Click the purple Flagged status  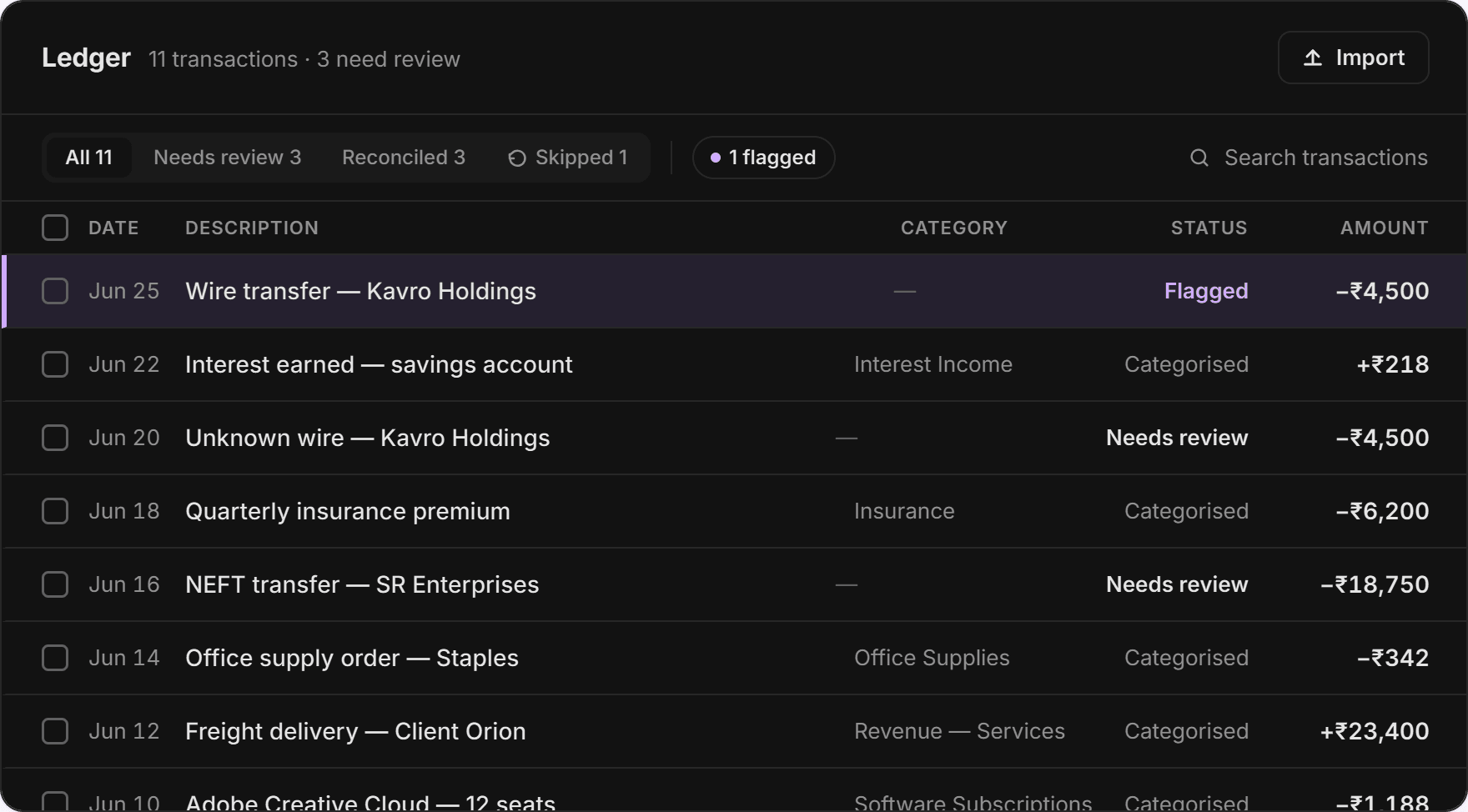[x=1206, y=291]
